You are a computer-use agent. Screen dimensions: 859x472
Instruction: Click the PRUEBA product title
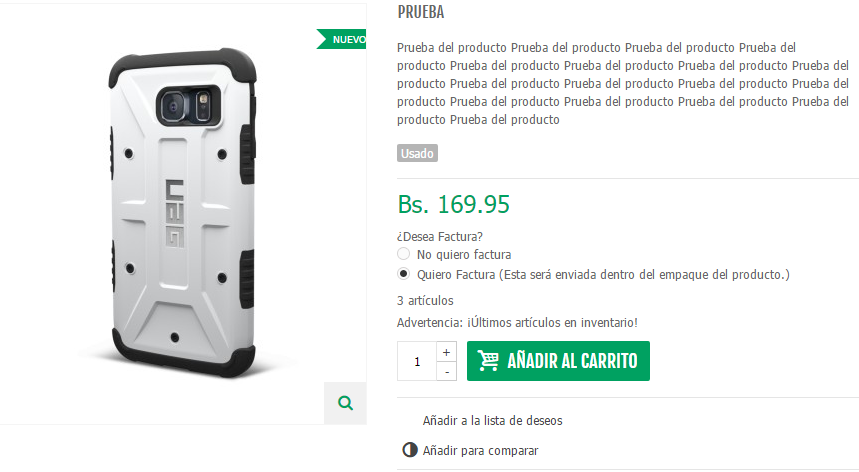pyautogui.click(x=421, y=12)
